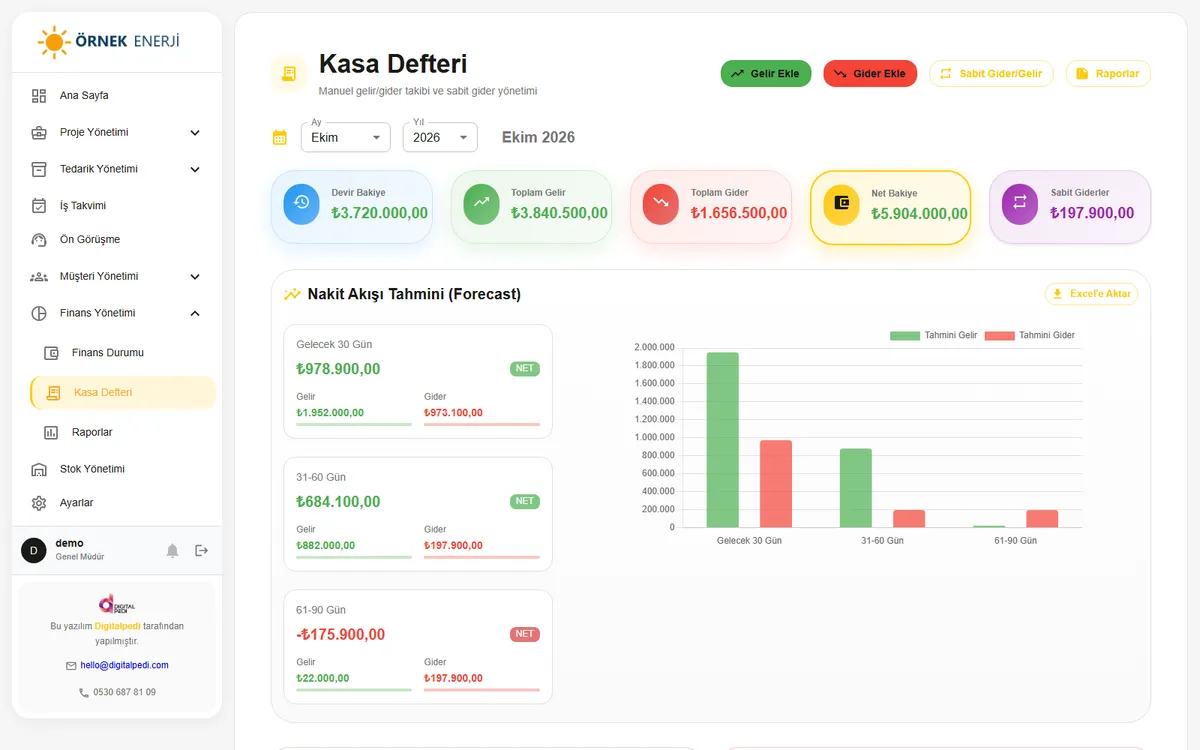Click the ₺1.952.000,00 Gelir value
The height and width of the screenshot is (750, 1200).
[330, 413]
